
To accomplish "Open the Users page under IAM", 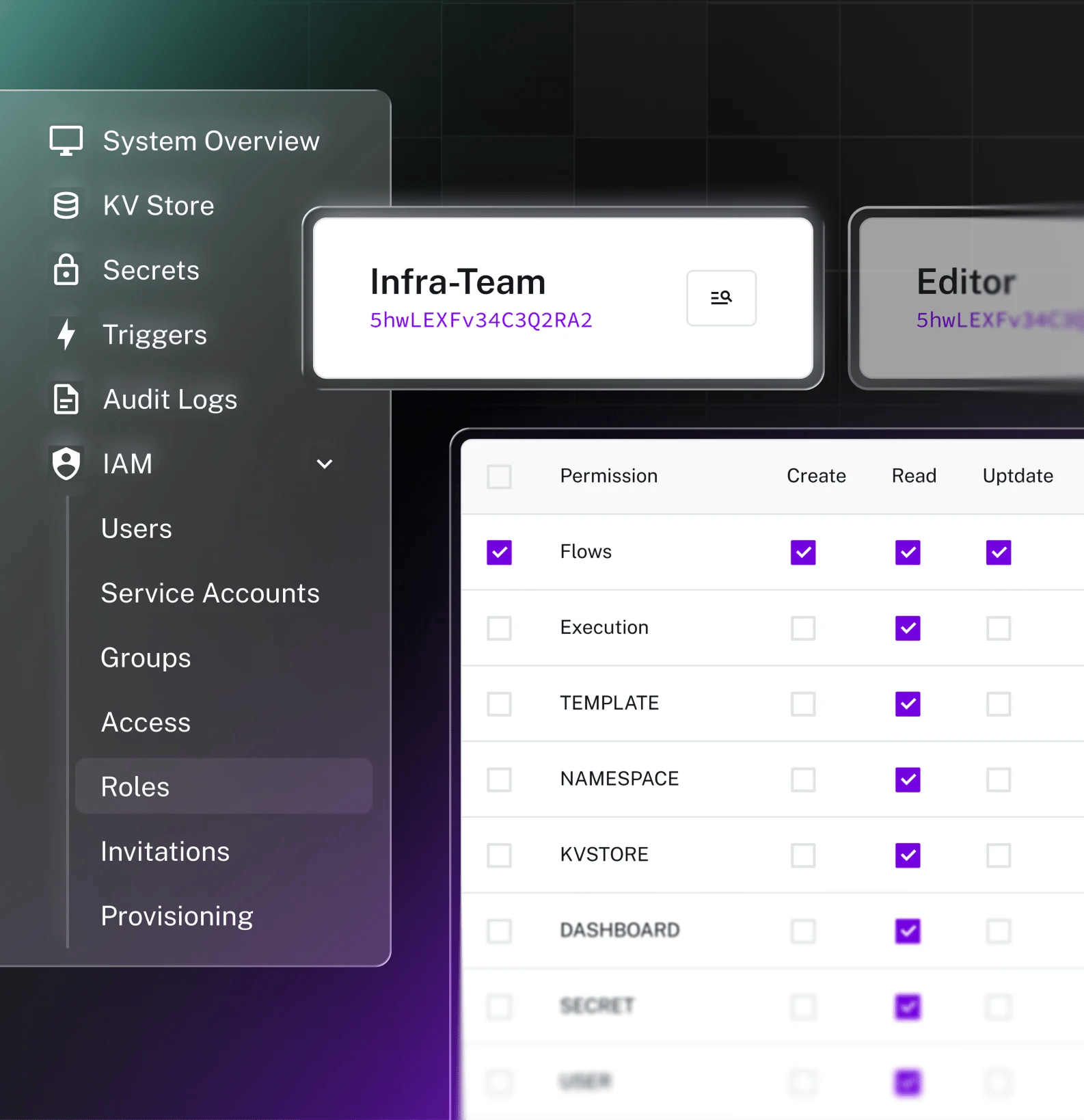I will [x=137, y=529].
